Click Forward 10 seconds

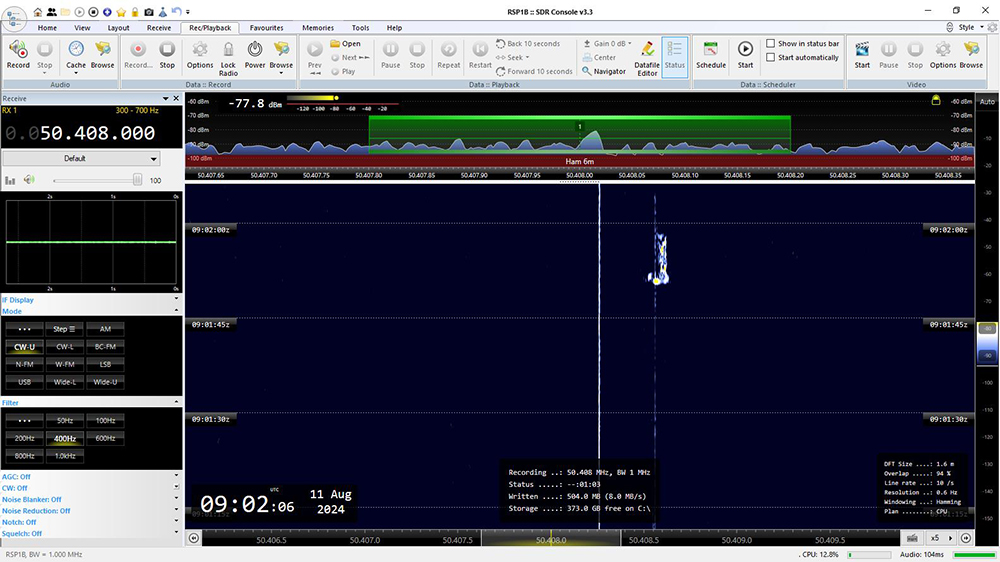click(x=534, y=71)
